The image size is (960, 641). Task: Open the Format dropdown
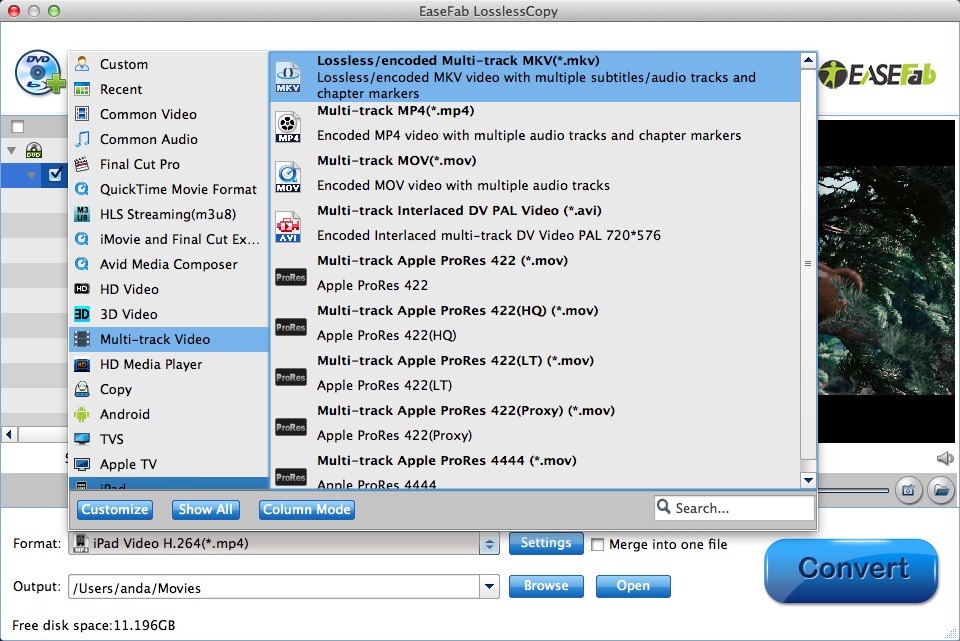[x=489, y=544]
